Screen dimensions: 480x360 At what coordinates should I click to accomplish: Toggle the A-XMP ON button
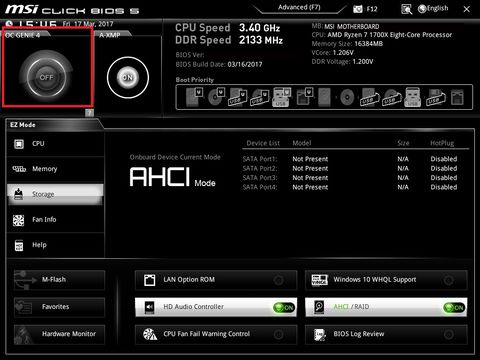[x=128, y=77]
